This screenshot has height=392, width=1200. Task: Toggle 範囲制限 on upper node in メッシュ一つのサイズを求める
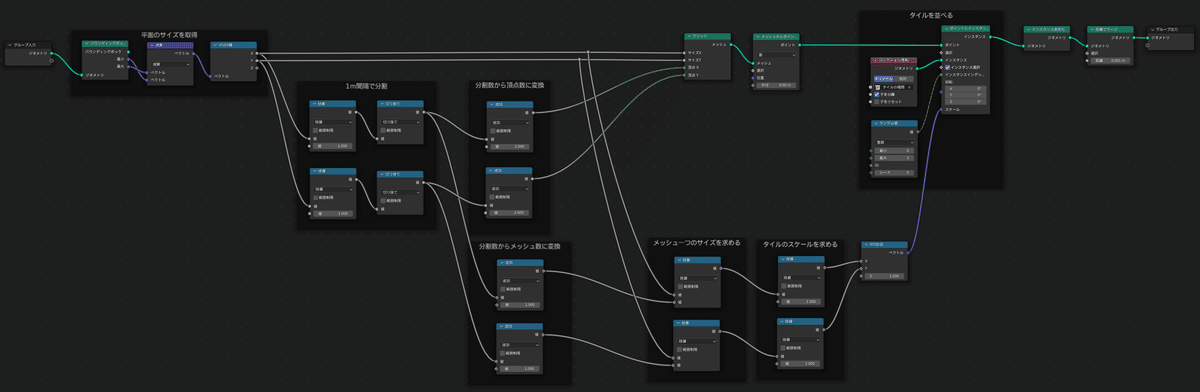point(680,286)
